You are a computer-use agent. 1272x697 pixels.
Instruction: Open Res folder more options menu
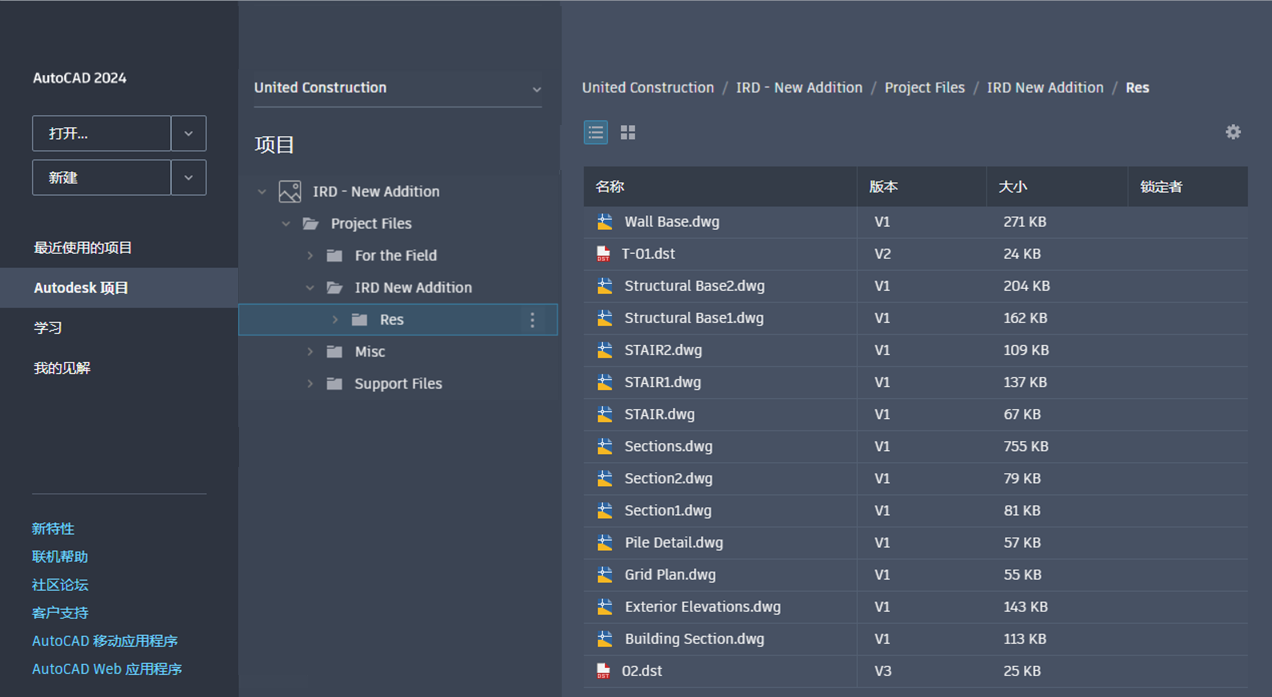pyautogui.click(x=532, y=320)
